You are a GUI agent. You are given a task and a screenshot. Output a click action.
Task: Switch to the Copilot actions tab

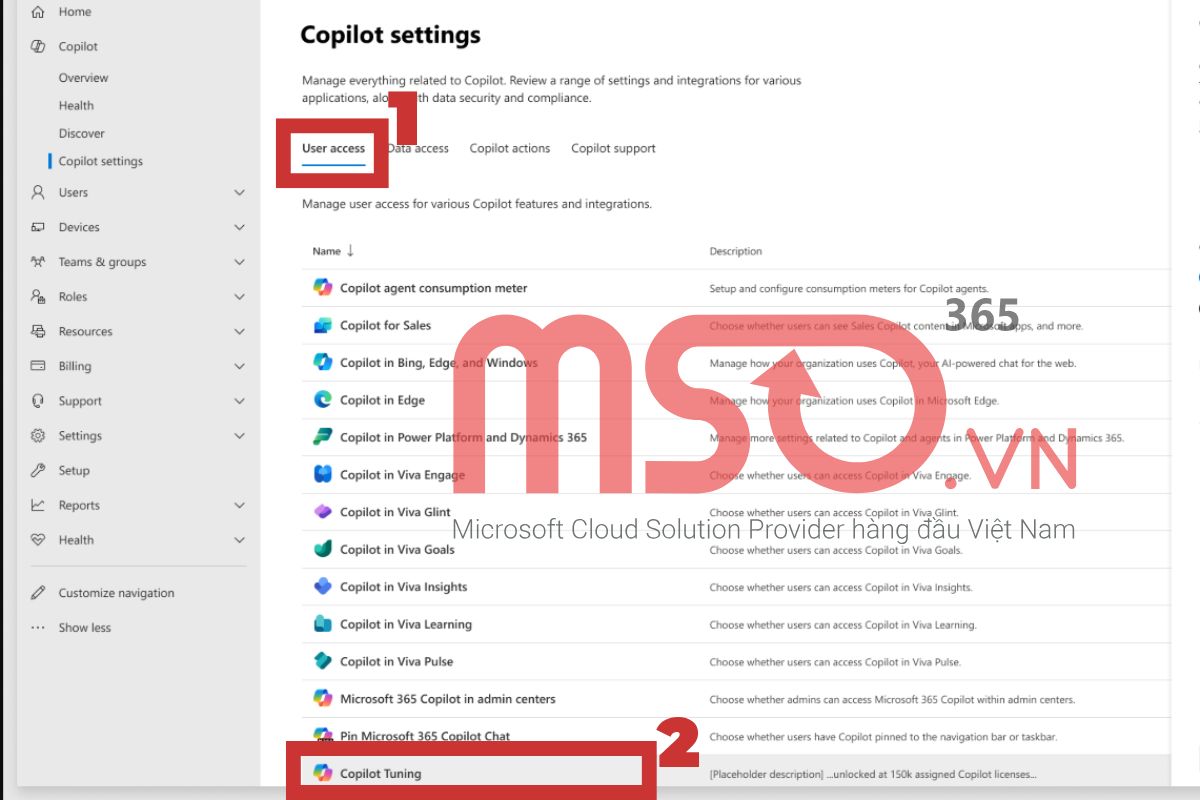click(510, 148)
